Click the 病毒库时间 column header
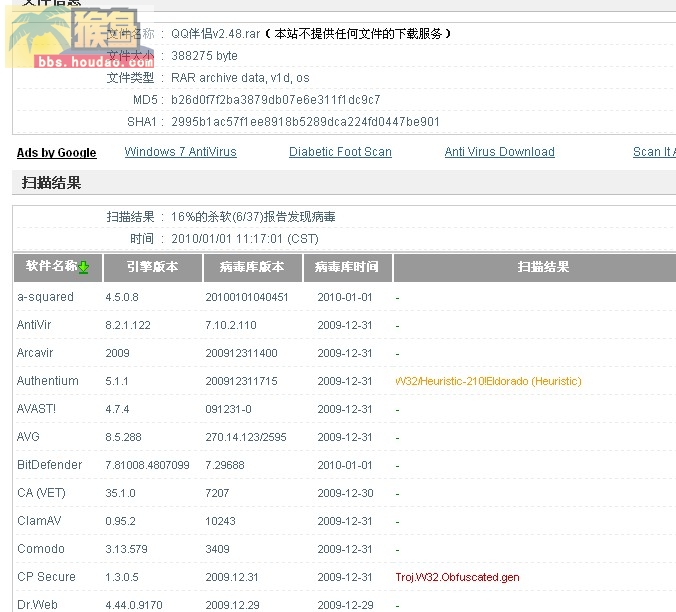Screen dimensions: 676x612 click(x=347, y=268)
